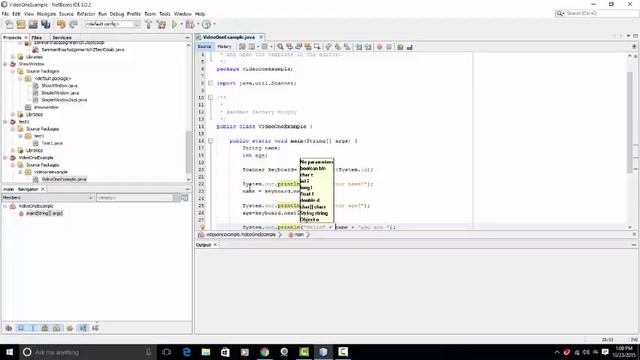The image size is (640, 360).
Task: Close the VideoOneExample.java editor tab
Action: coord(261,37)
